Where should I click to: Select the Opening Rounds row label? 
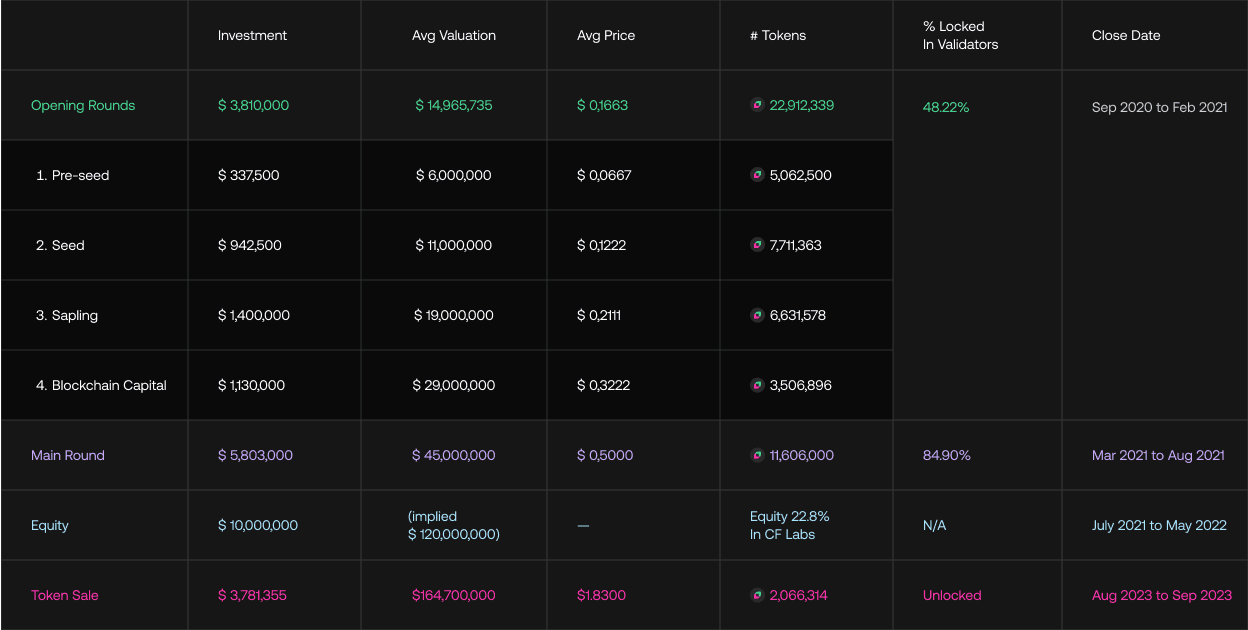(x=83, y=105)
